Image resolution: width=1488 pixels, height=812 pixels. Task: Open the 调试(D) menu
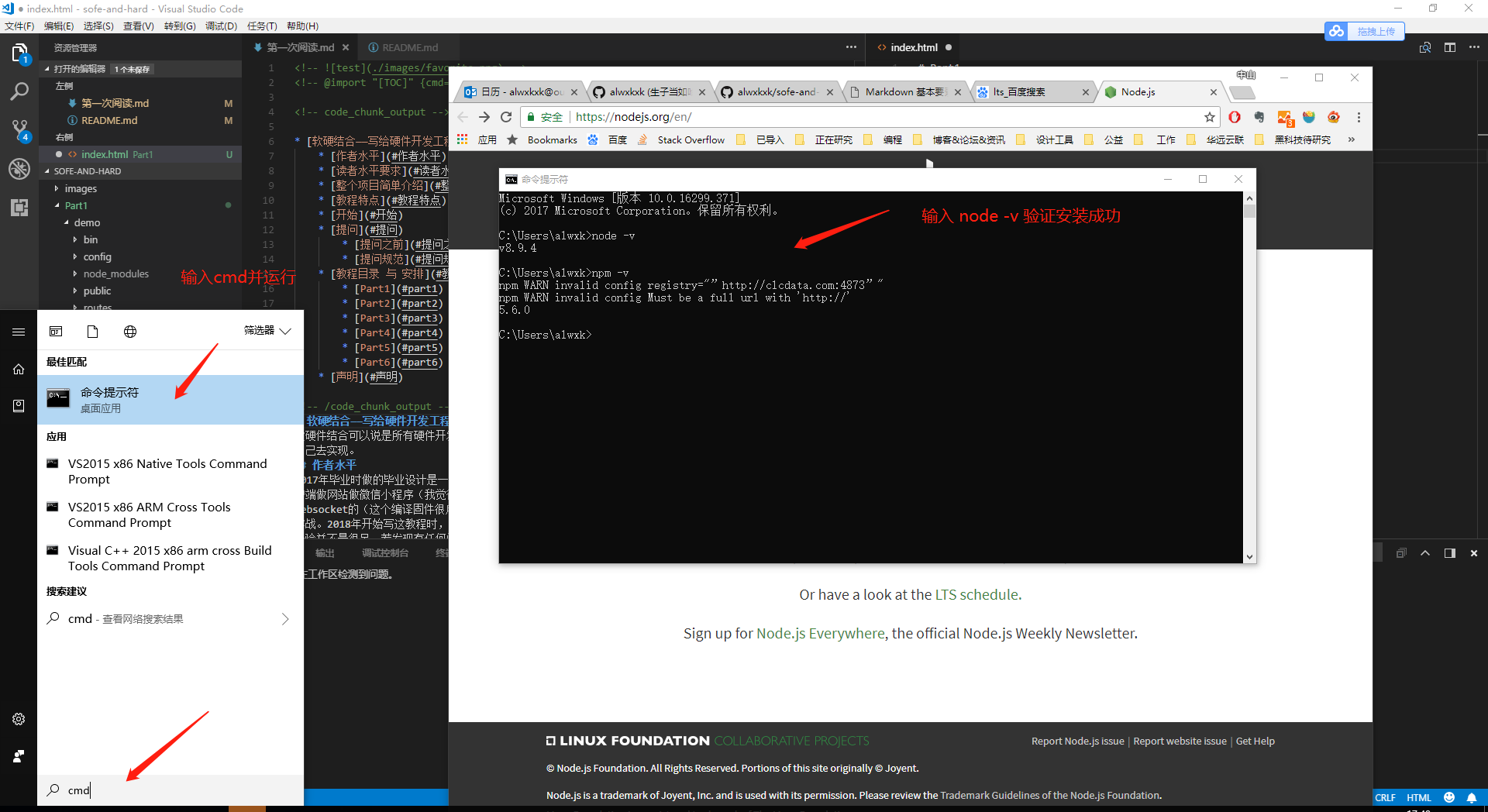(221, 26)
